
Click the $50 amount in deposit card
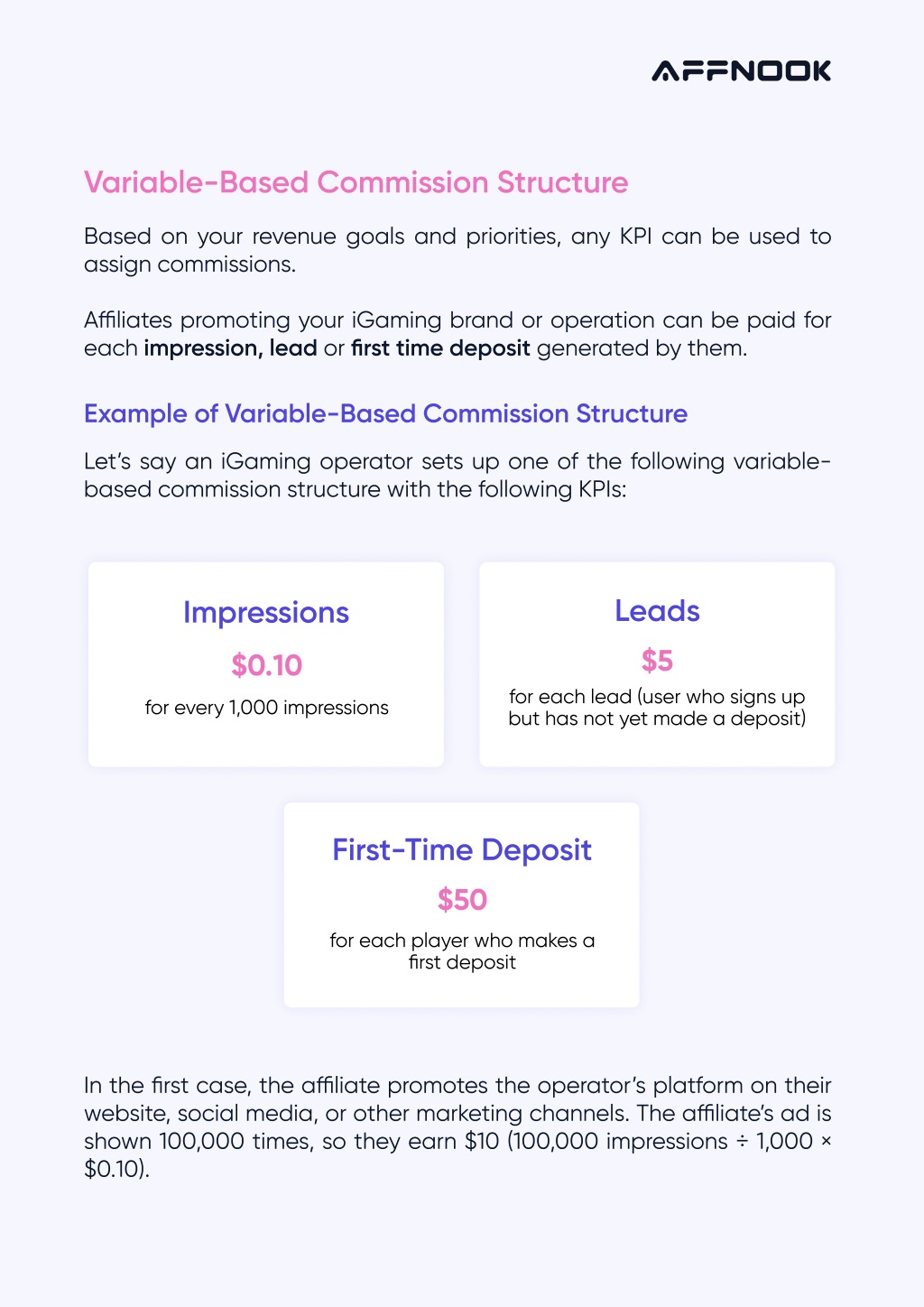pos(462,900)
